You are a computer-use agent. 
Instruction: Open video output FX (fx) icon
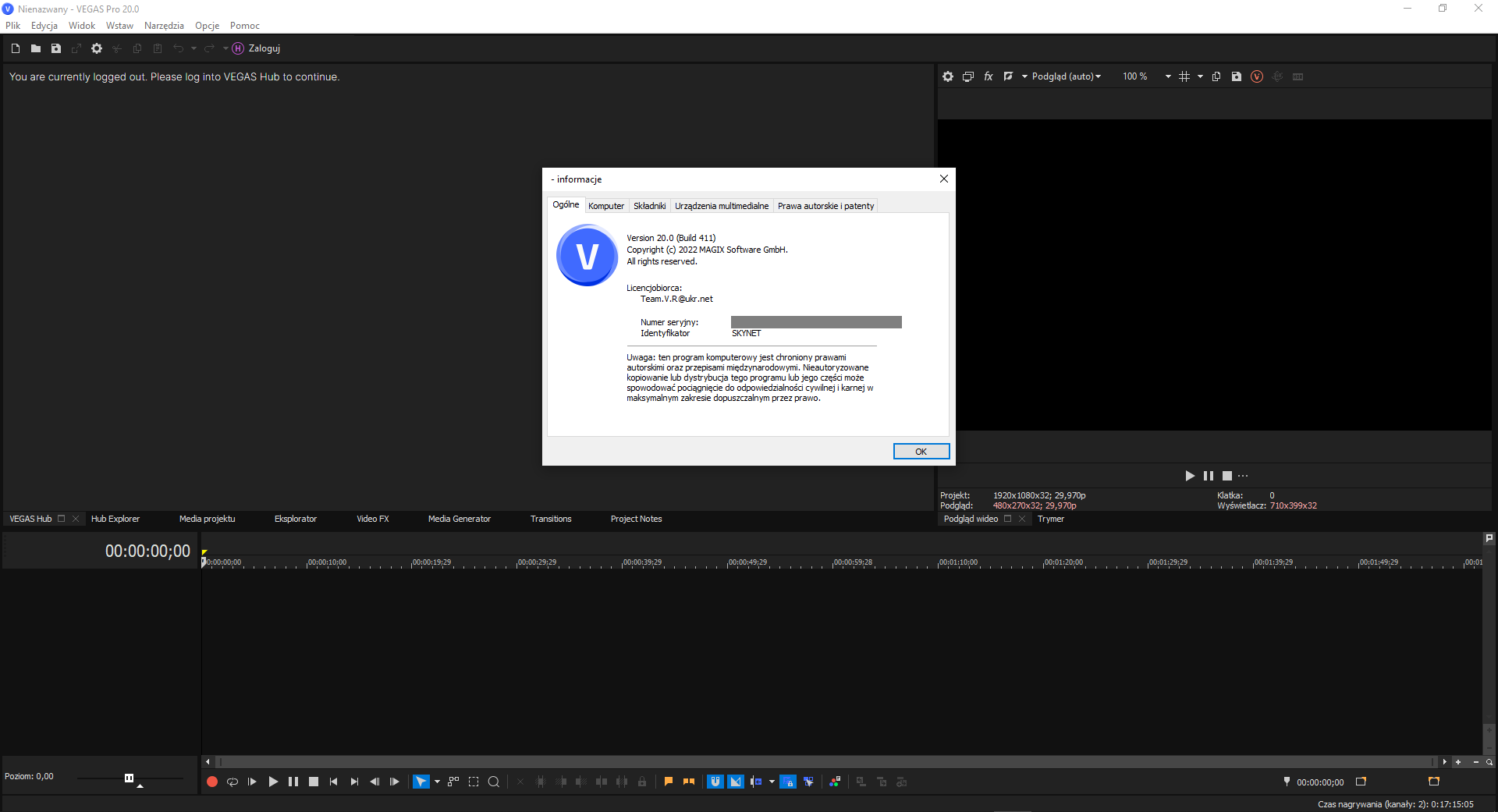989,76
